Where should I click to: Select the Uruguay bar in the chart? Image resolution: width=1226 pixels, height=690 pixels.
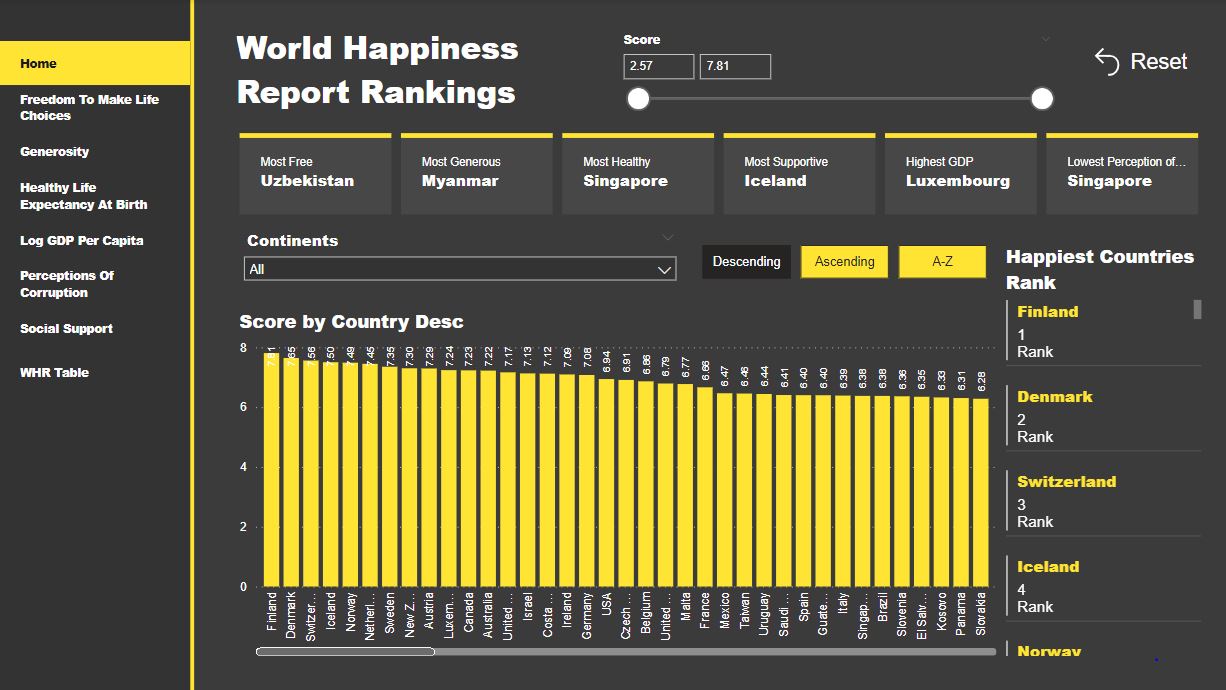coord(764,491)
